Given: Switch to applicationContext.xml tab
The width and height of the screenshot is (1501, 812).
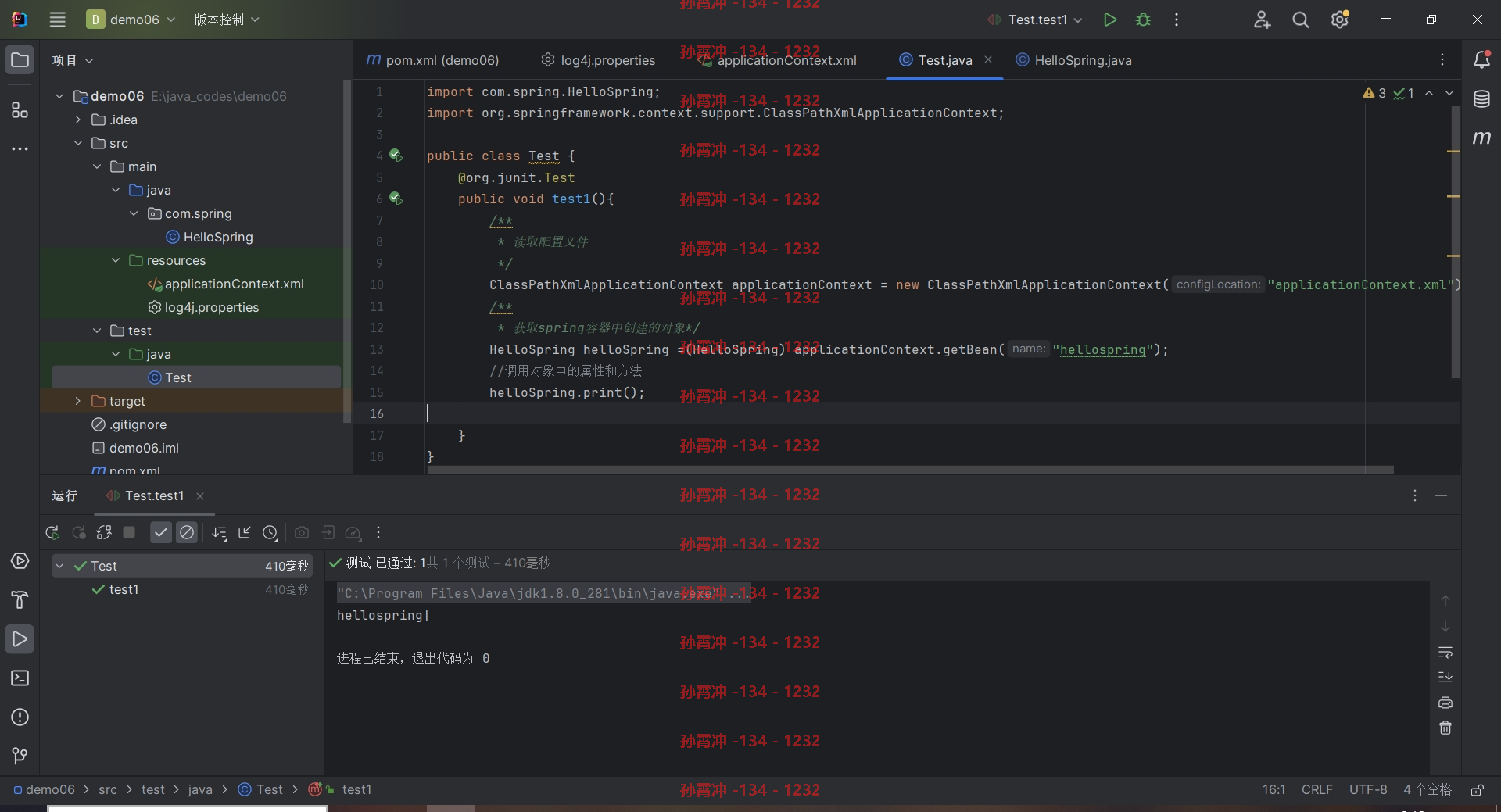Looking at the screenshot, I should click(777, 60).
